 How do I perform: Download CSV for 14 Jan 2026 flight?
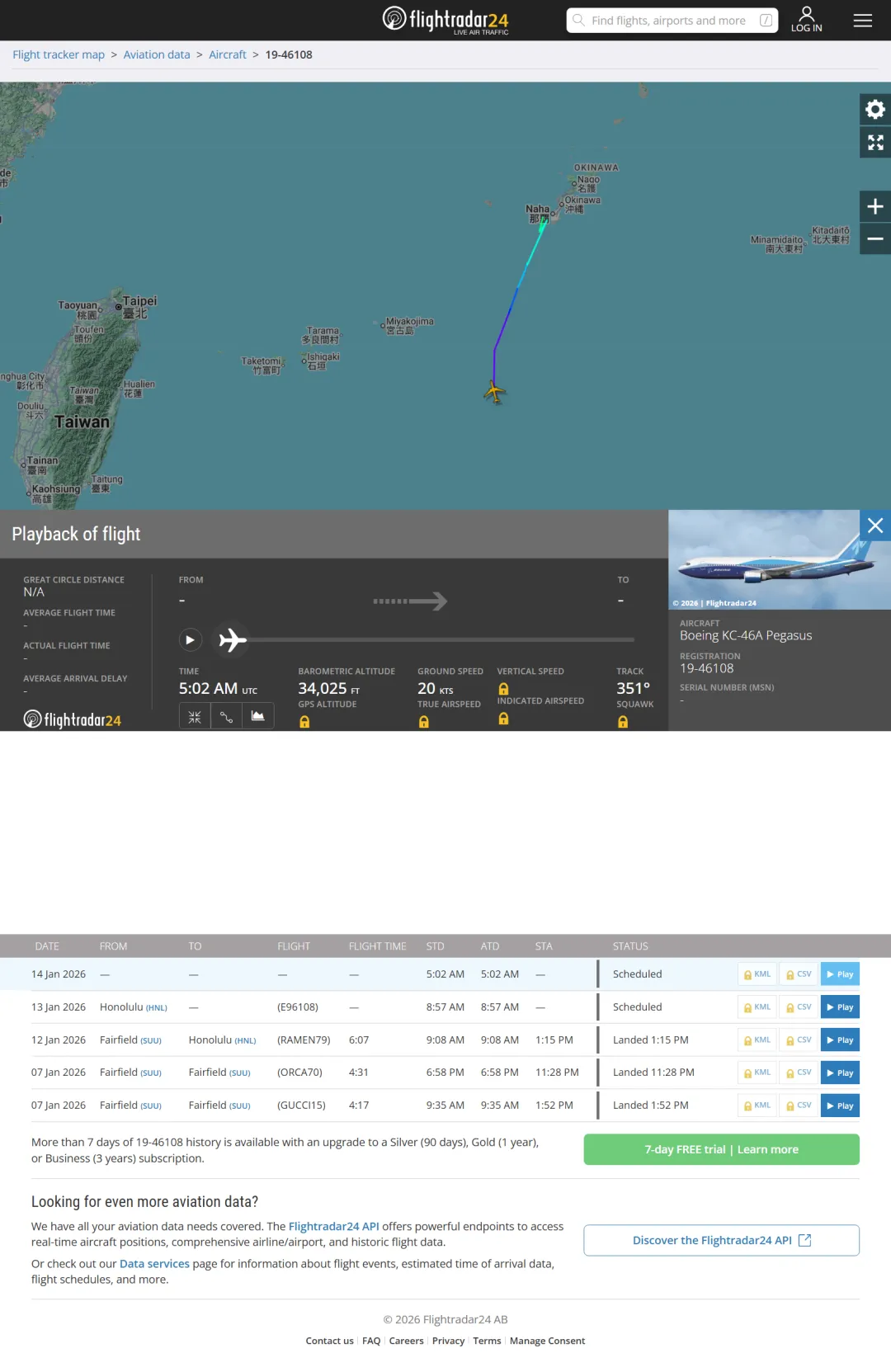pos(799,974)
